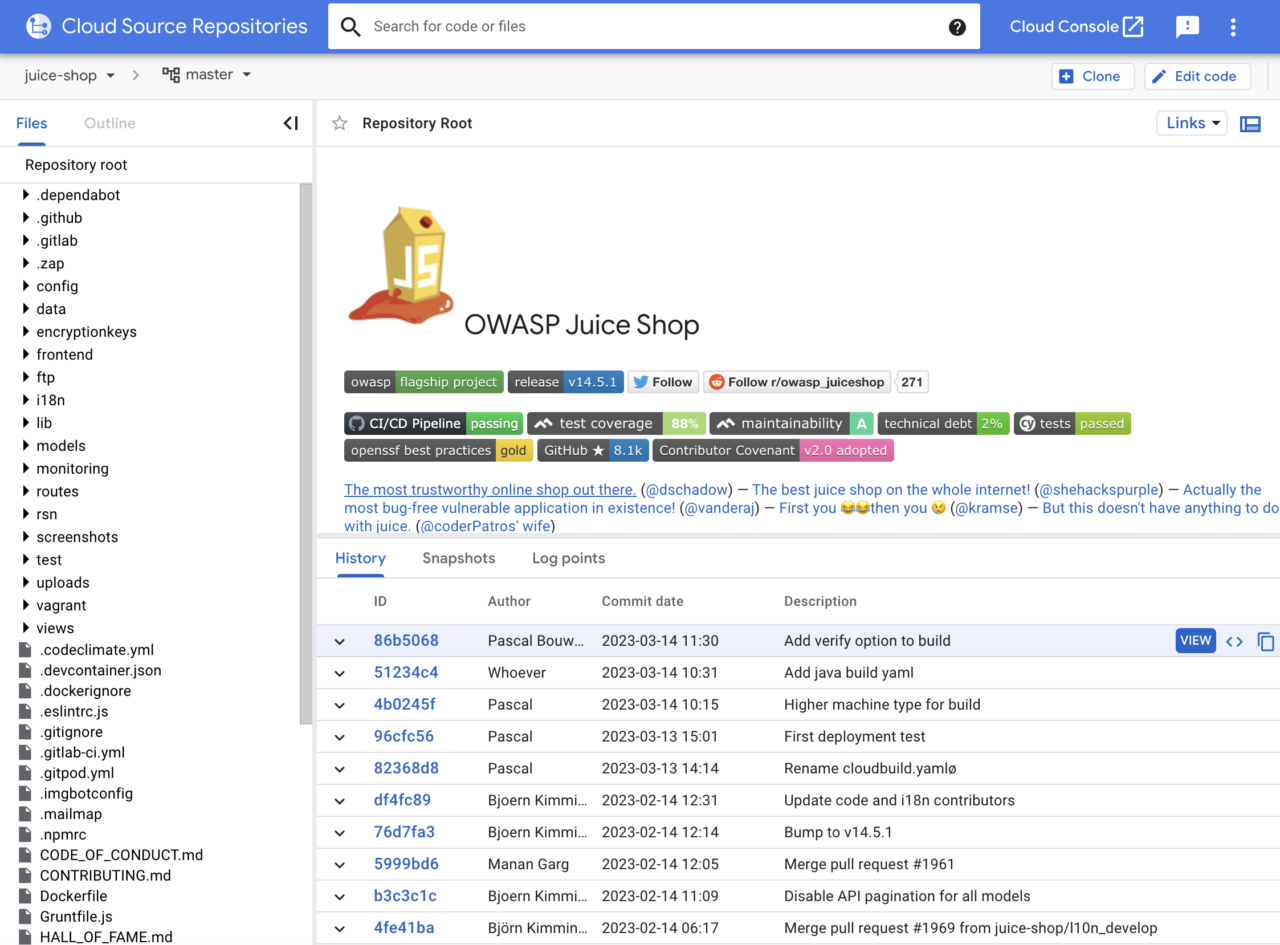1280x945 pixels.
Task: Click the Edit code button
Action: [x=1197, y=75]
